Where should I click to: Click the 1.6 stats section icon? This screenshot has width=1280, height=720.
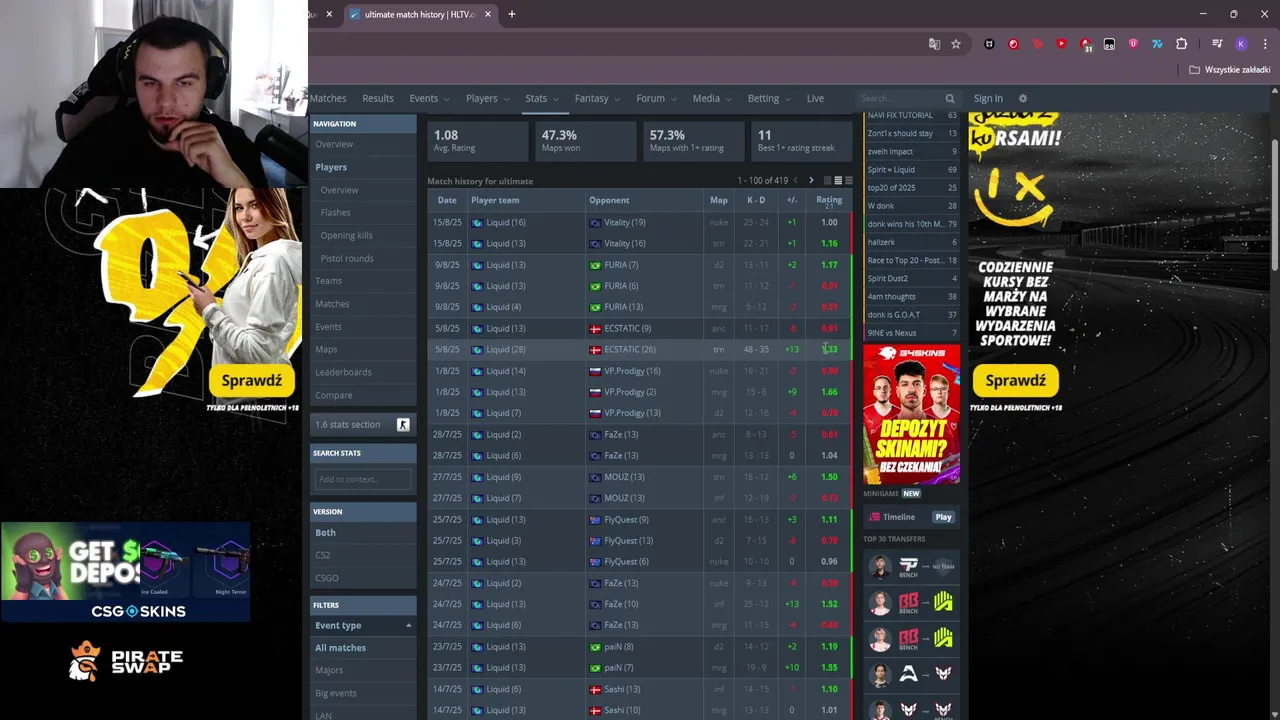coord(403,425)
